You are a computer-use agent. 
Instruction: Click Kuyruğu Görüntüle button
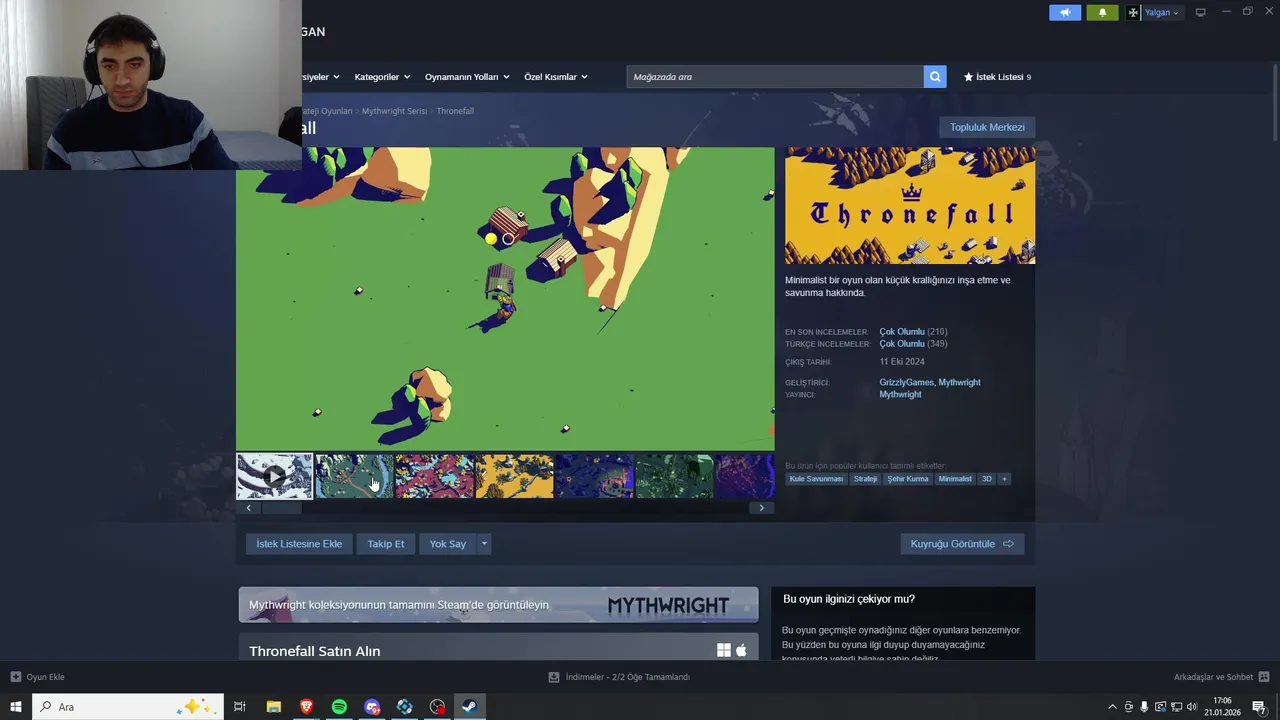[962, 544]
